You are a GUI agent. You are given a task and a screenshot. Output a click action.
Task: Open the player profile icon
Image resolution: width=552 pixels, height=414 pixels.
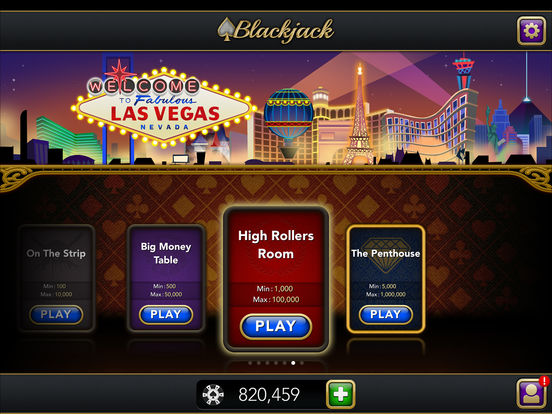pos(531,394)
